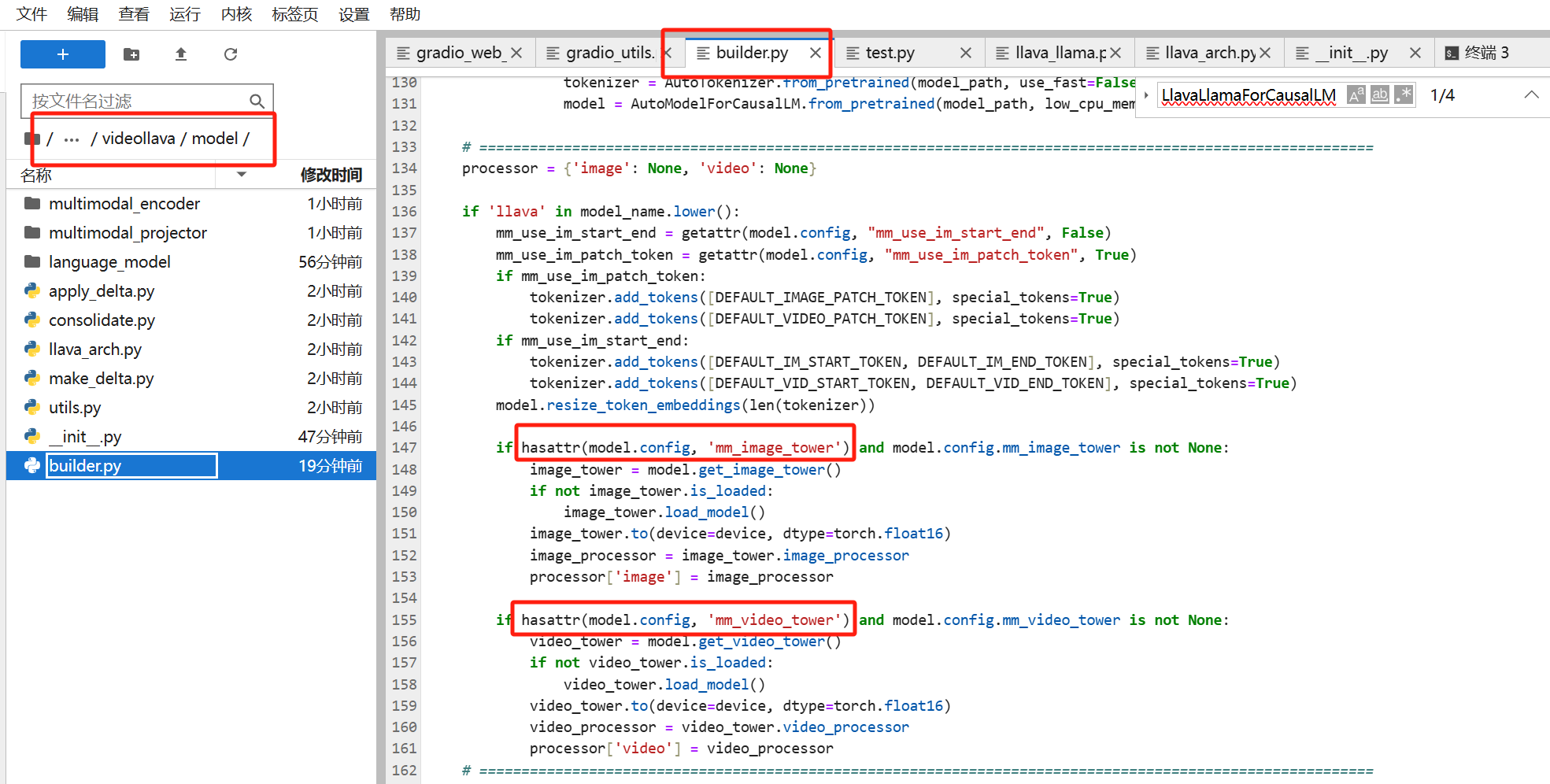1550x784 pixels.
Task: Toggle match case in find bar
Action: click(x=1356, y=95)
